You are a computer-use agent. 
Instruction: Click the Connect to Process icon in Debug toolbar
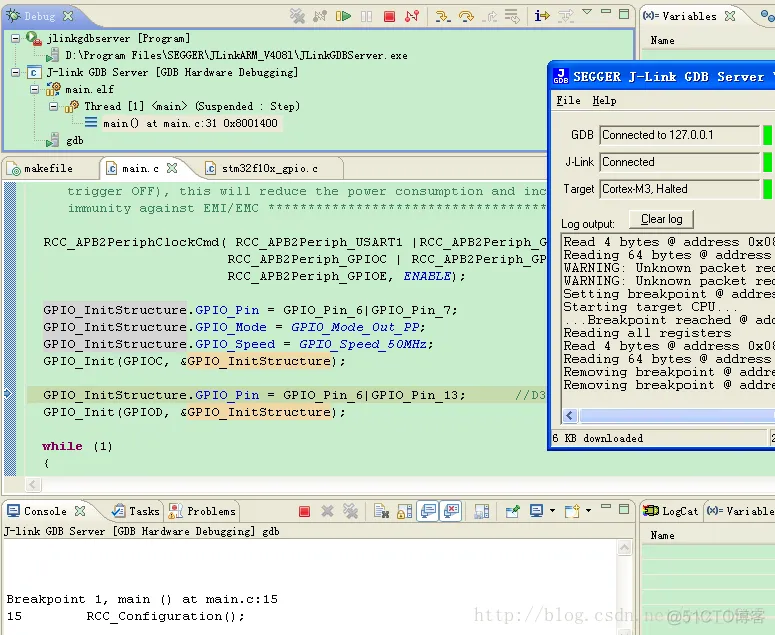point(320,16)
